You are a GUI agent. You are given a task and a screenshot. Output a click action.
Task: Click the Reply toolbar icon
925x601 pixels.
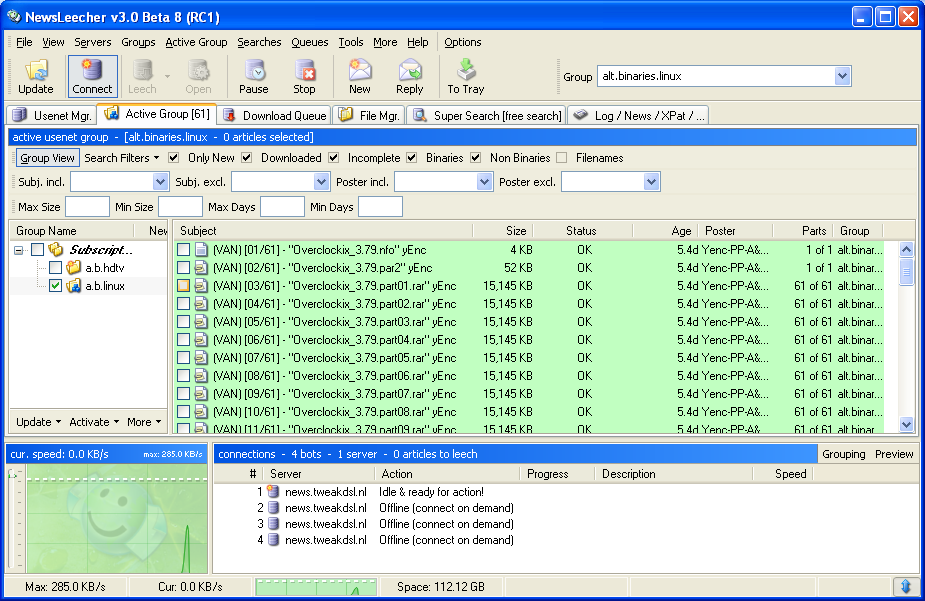[409, 76]
